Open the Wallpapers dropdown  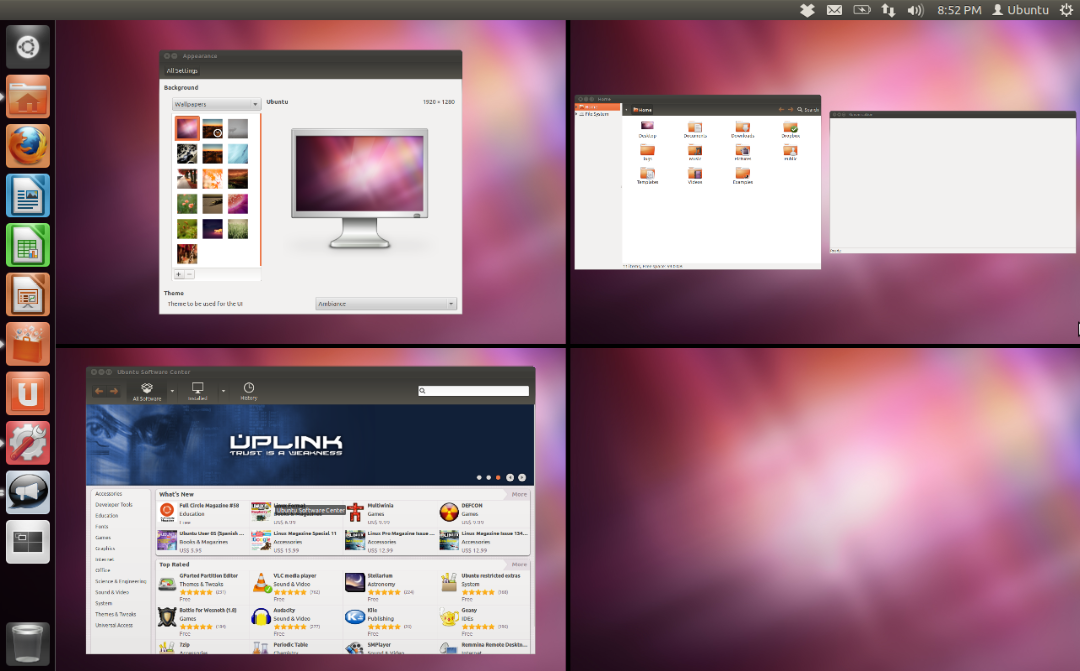216,104
